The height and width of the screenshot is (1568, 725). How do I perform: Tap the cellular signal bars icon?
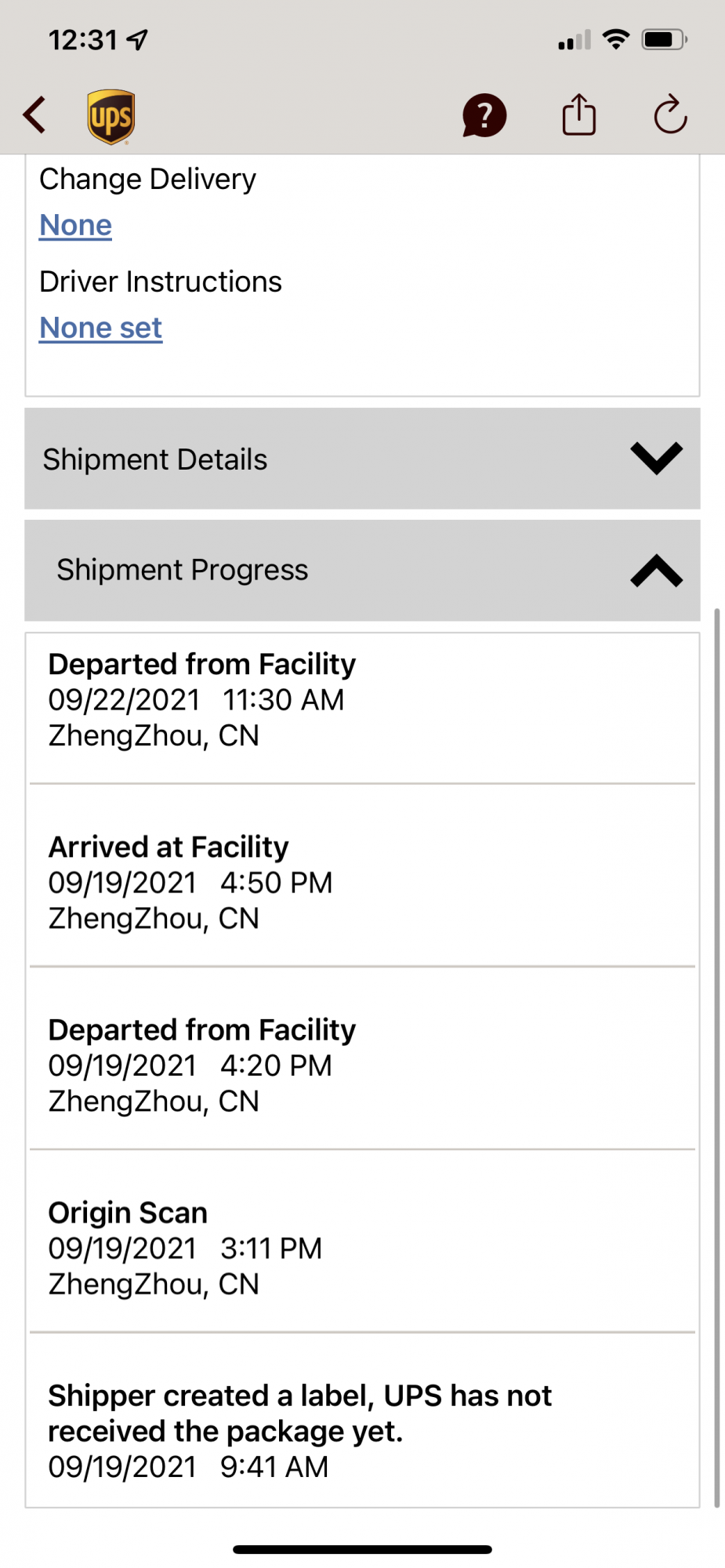[575, 40]
